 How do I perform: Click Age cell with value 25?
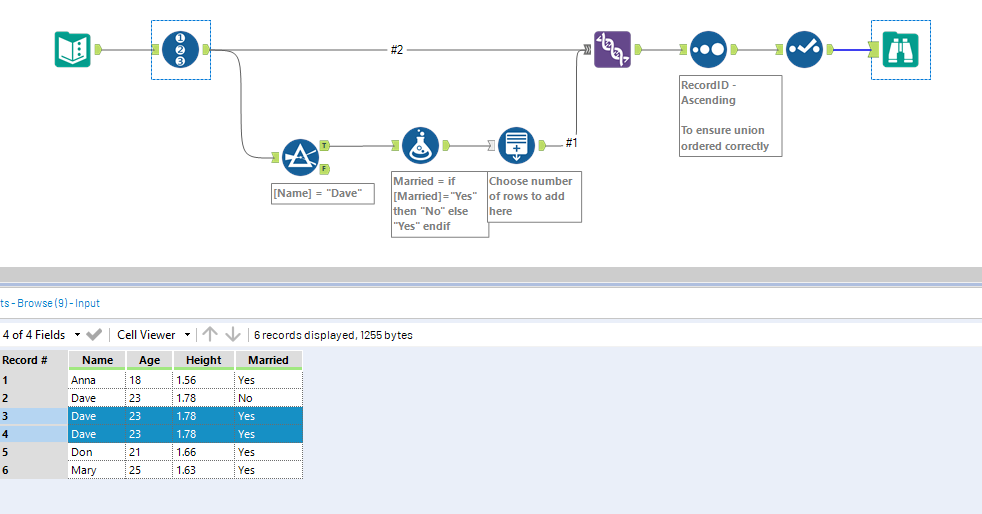coord(149,470)
